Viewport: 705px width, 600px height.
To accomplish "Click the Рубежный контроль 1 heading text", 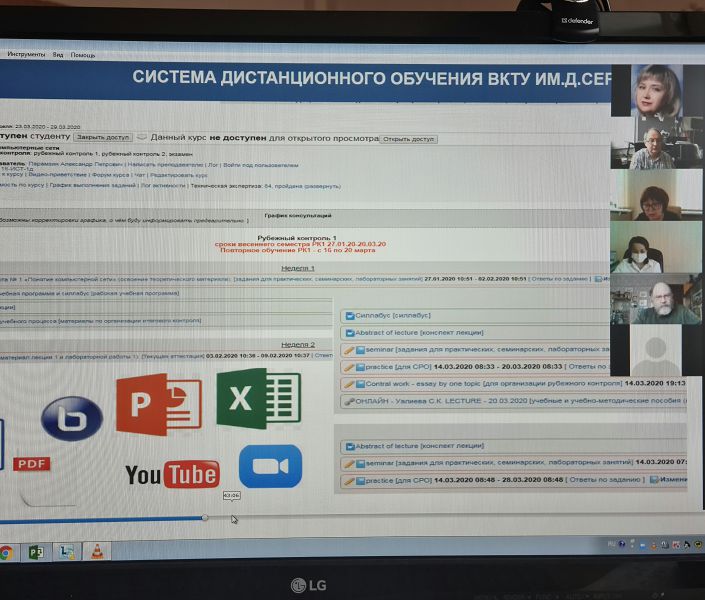I will click(x=297, y=237).
